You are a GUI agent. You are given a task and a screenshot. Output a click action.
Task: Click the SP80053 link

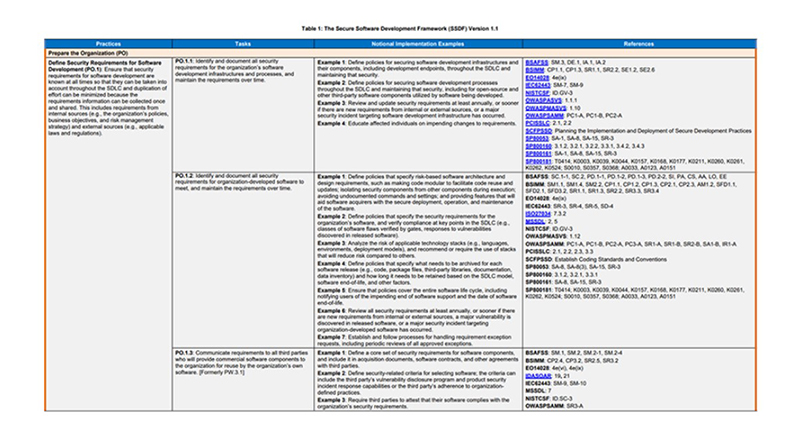click(x=537, y=138)
